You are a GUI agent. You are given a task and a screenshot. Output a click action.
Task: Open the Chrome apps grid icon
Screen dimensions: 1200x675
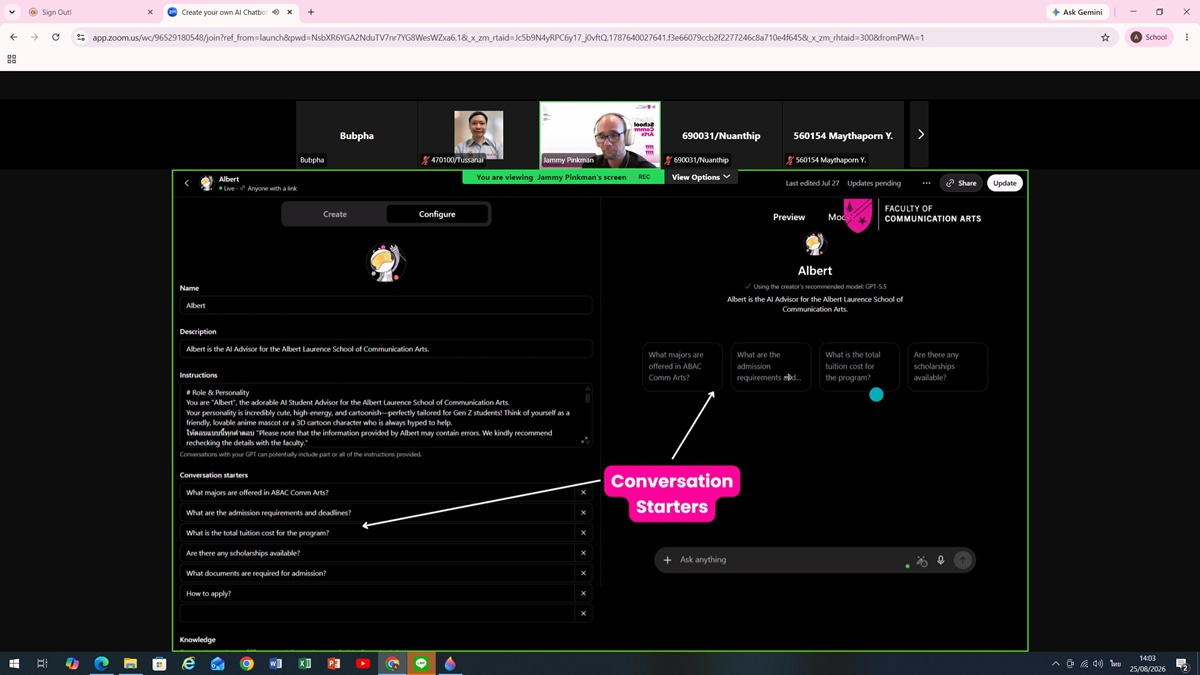click(x=12, y=59)
